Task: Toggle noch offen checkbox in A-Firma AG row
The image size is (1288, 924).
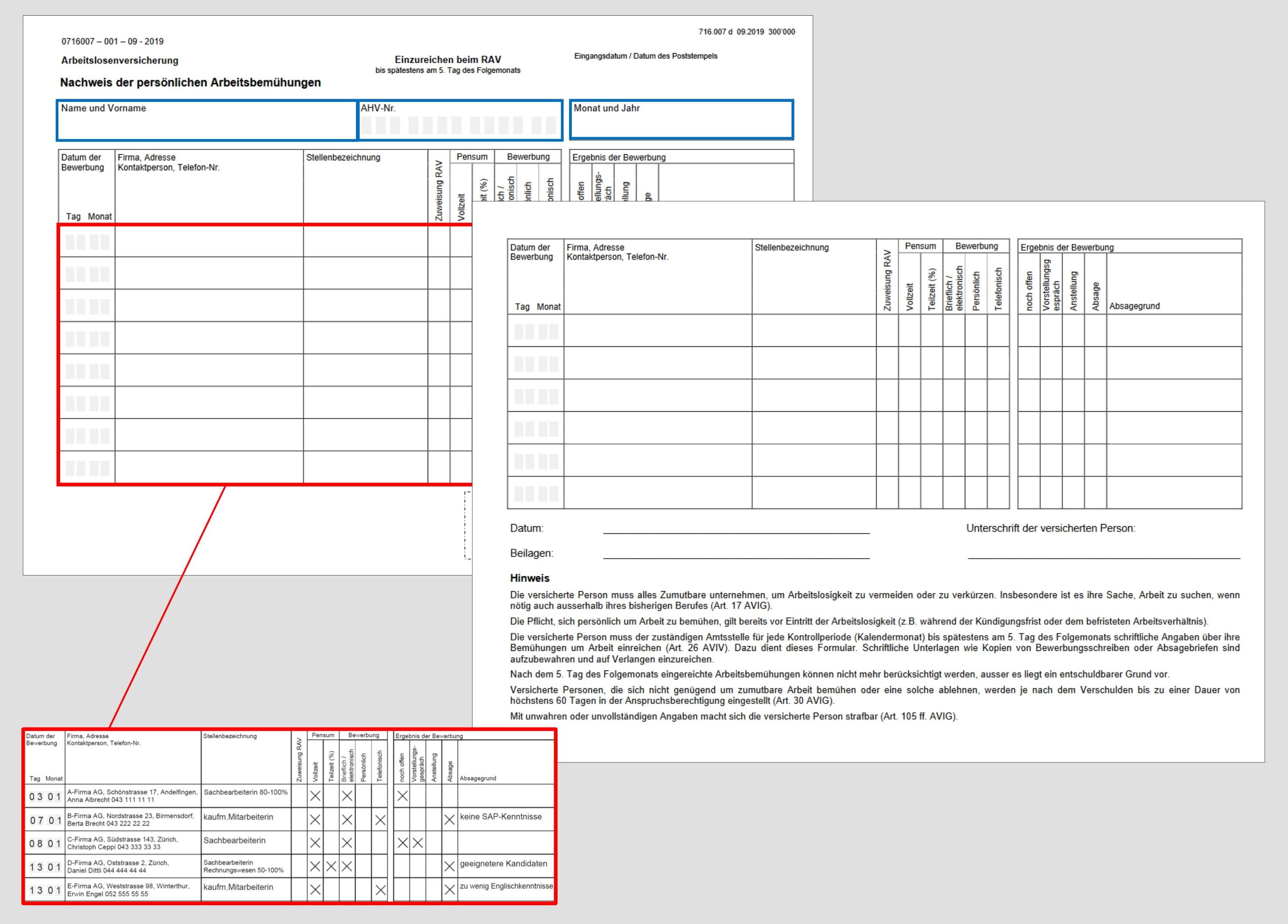Action: pyautogui.click(x=402, y=796)
